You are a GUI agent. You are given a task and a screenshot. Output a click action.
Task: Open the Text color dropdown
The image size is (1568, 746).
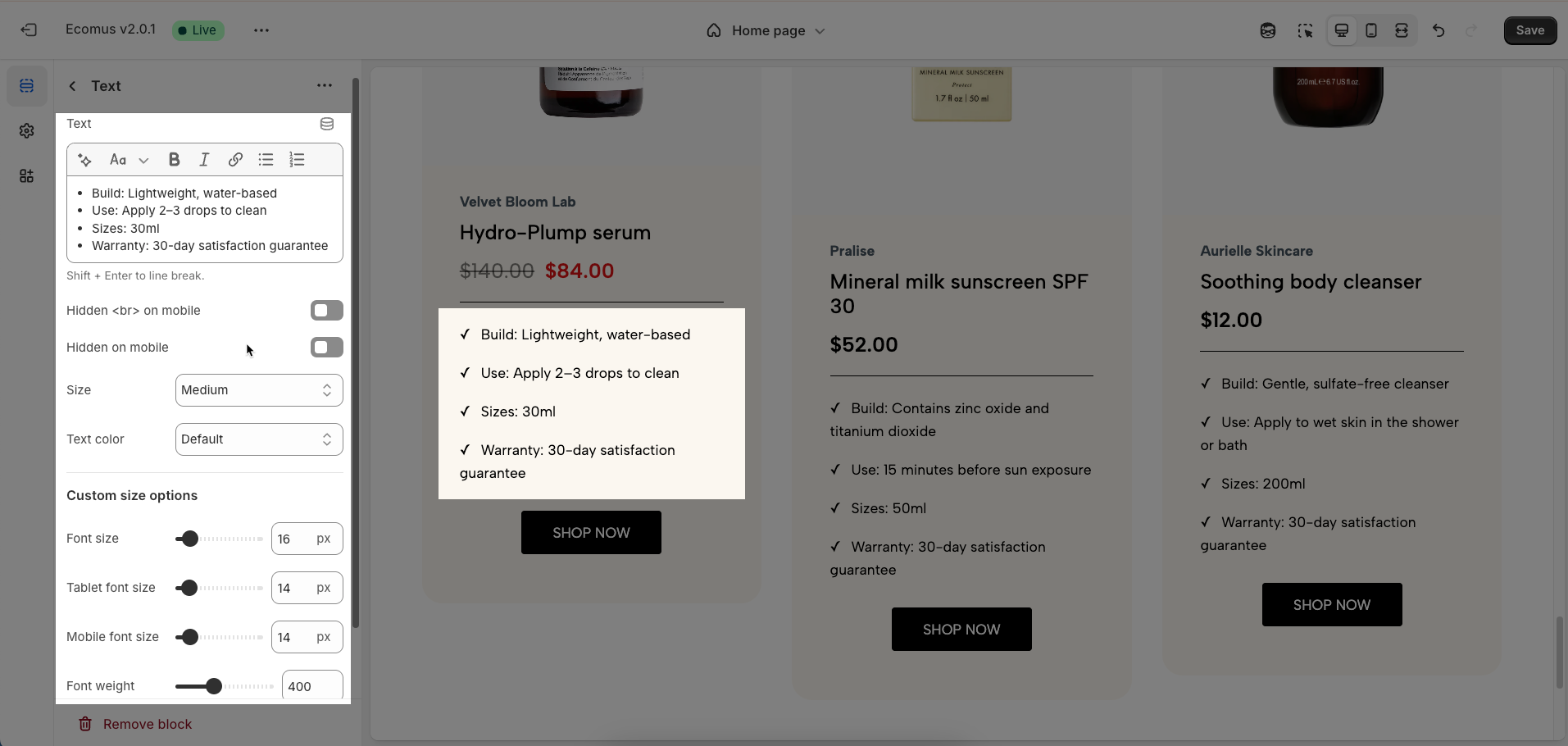tap(259, 439)
